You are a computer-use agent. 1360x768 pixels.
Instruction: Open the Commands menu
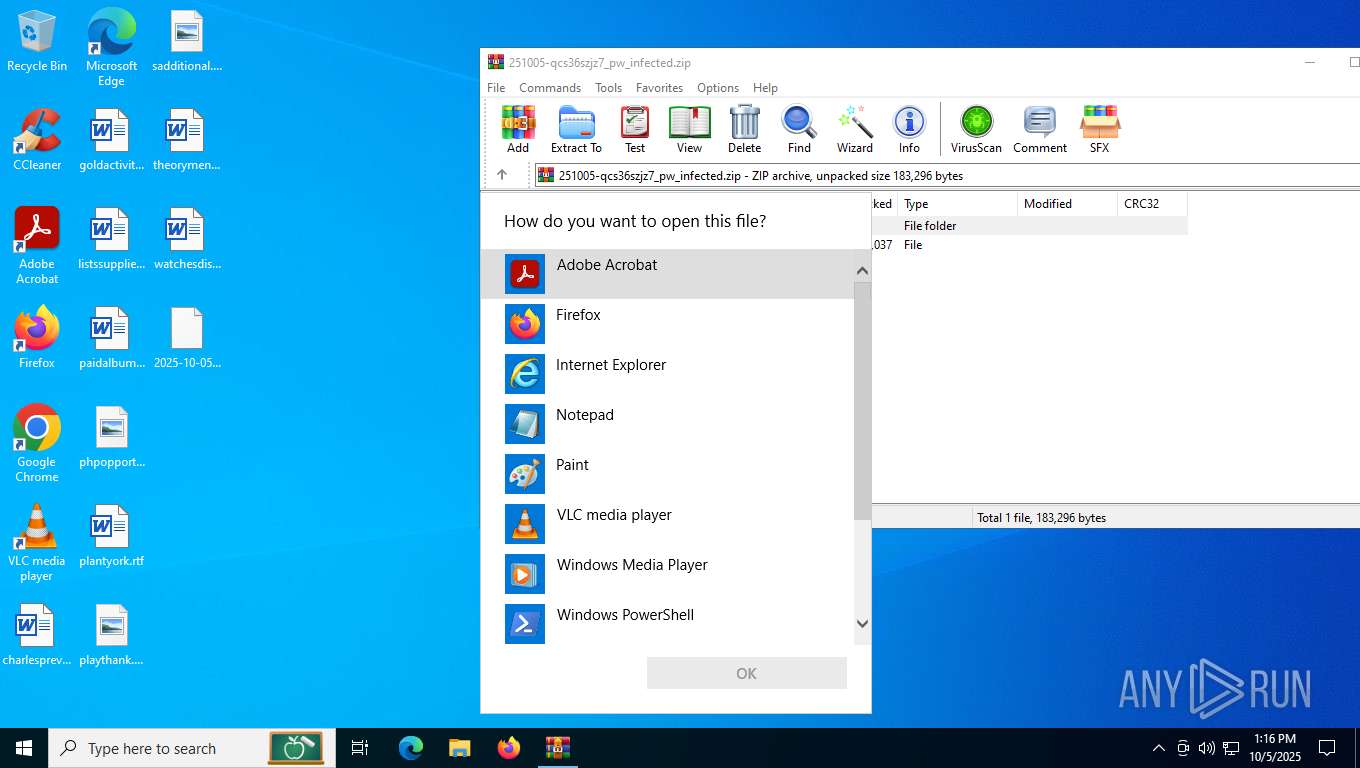click(550, 88)
